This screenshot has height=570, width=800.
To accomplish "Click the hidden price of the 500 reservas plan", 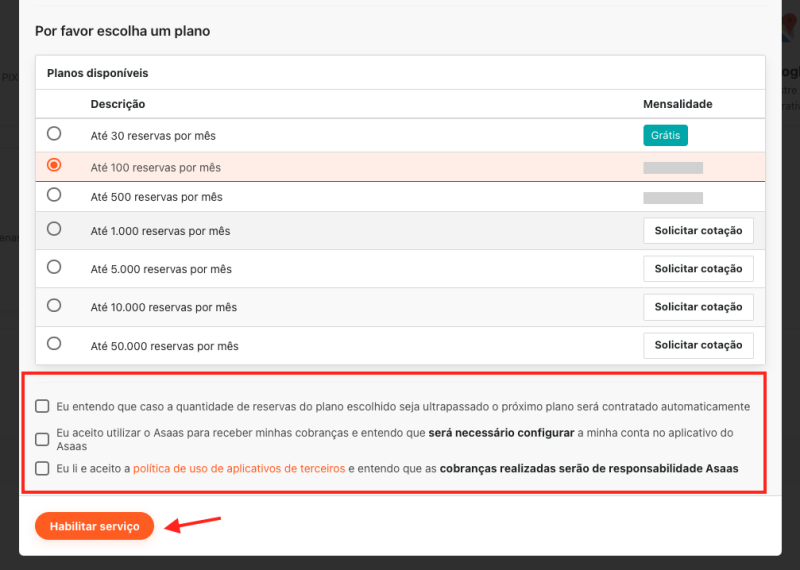I will tap(673, 198).
